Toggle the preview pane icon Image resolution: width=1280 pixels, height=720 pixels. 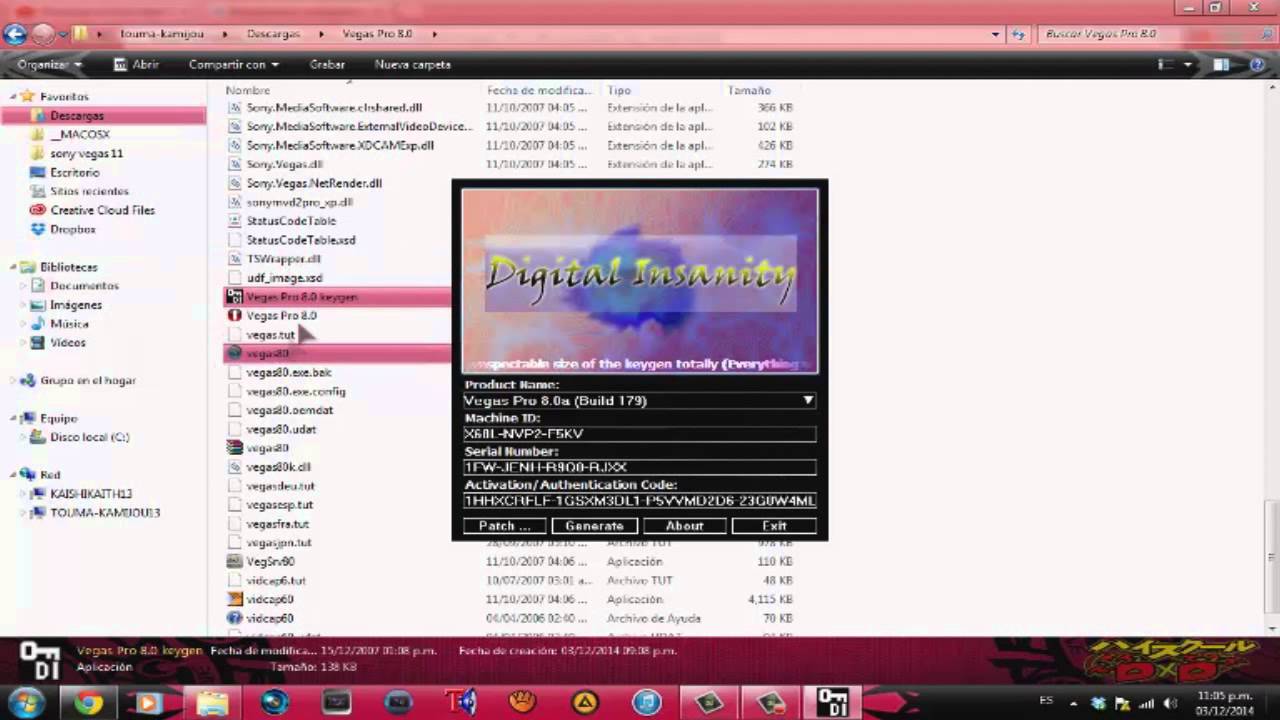[1221, 65]
